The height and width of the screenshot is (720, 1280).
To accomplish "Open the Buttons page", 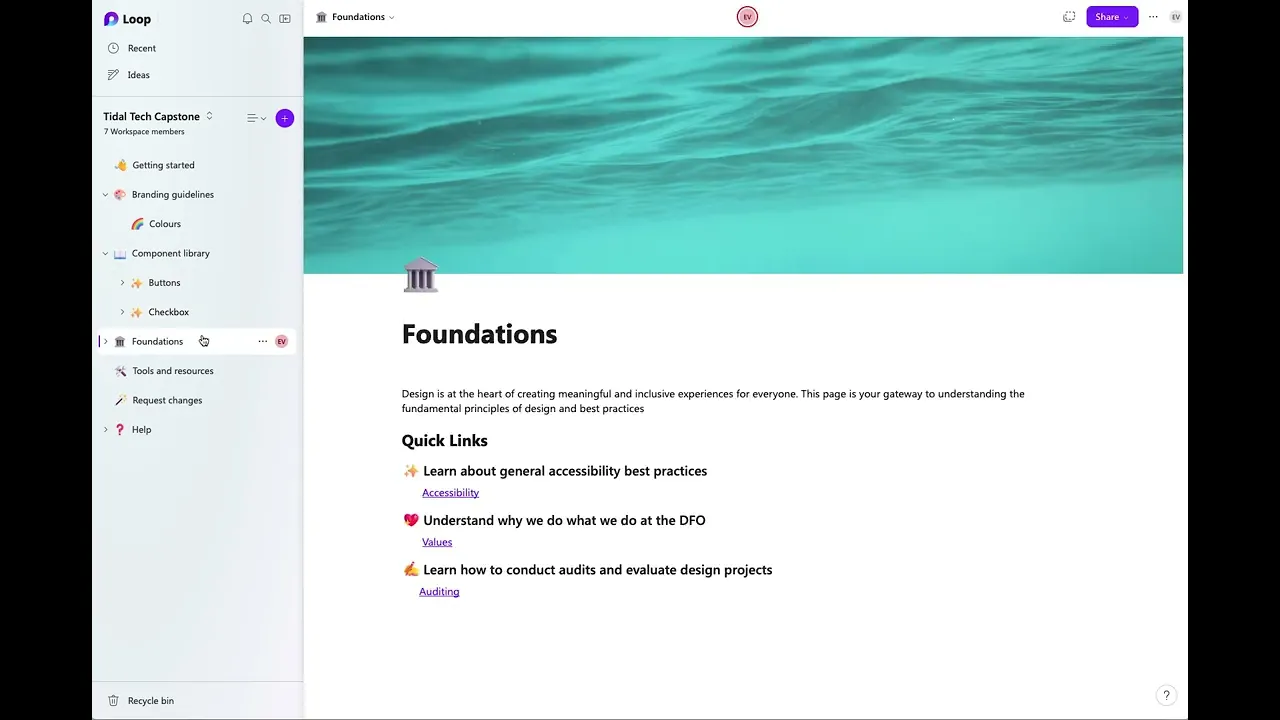I will click(165, 283).
